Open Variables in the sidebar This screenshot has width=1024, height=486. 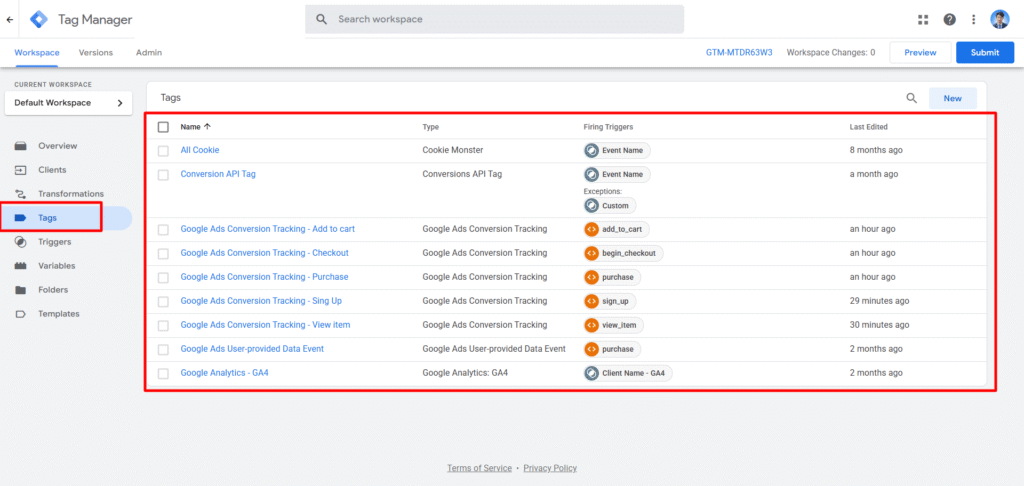58,266
